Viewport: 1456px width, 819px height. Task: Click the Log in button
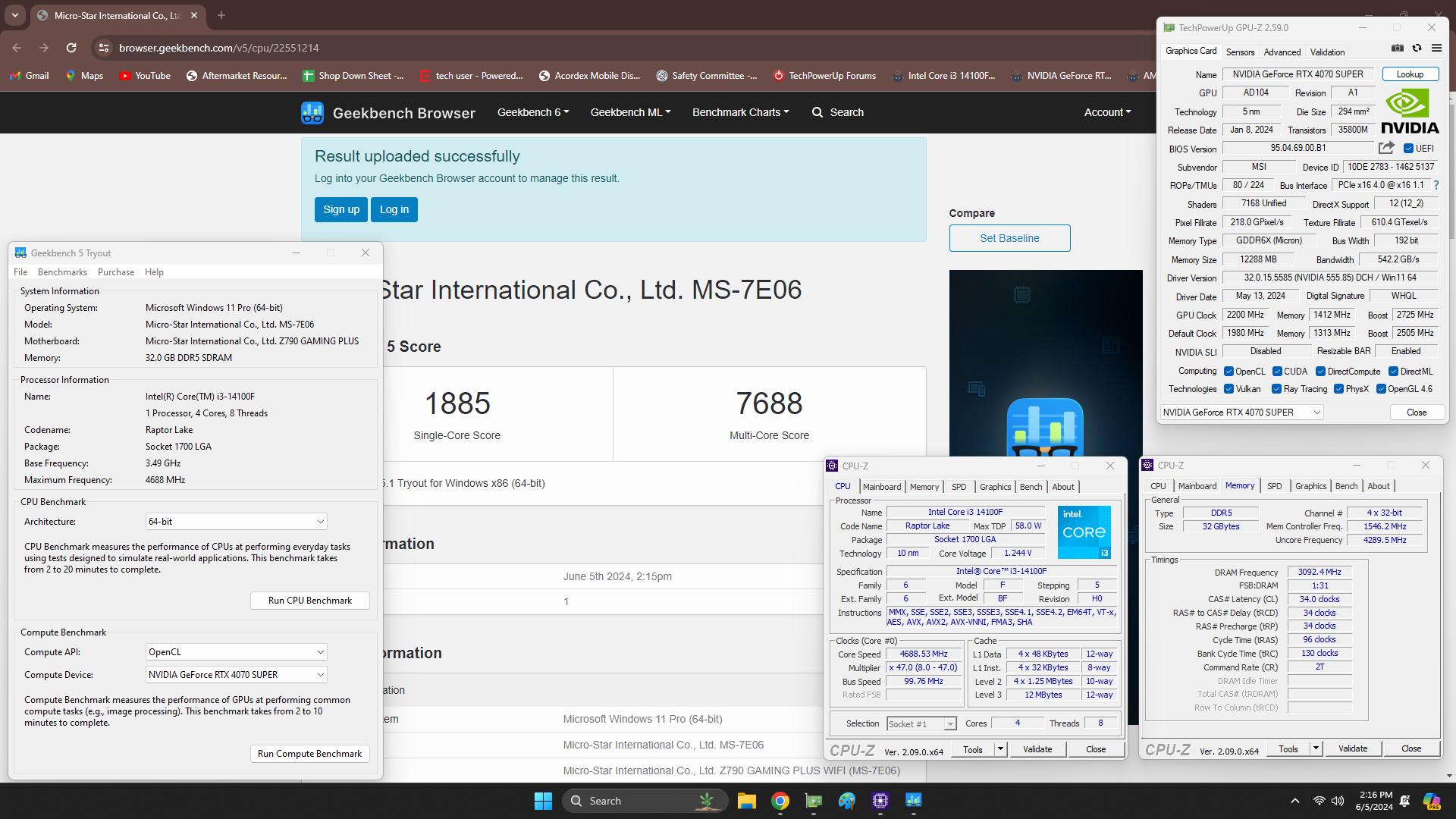pos(394,209)
